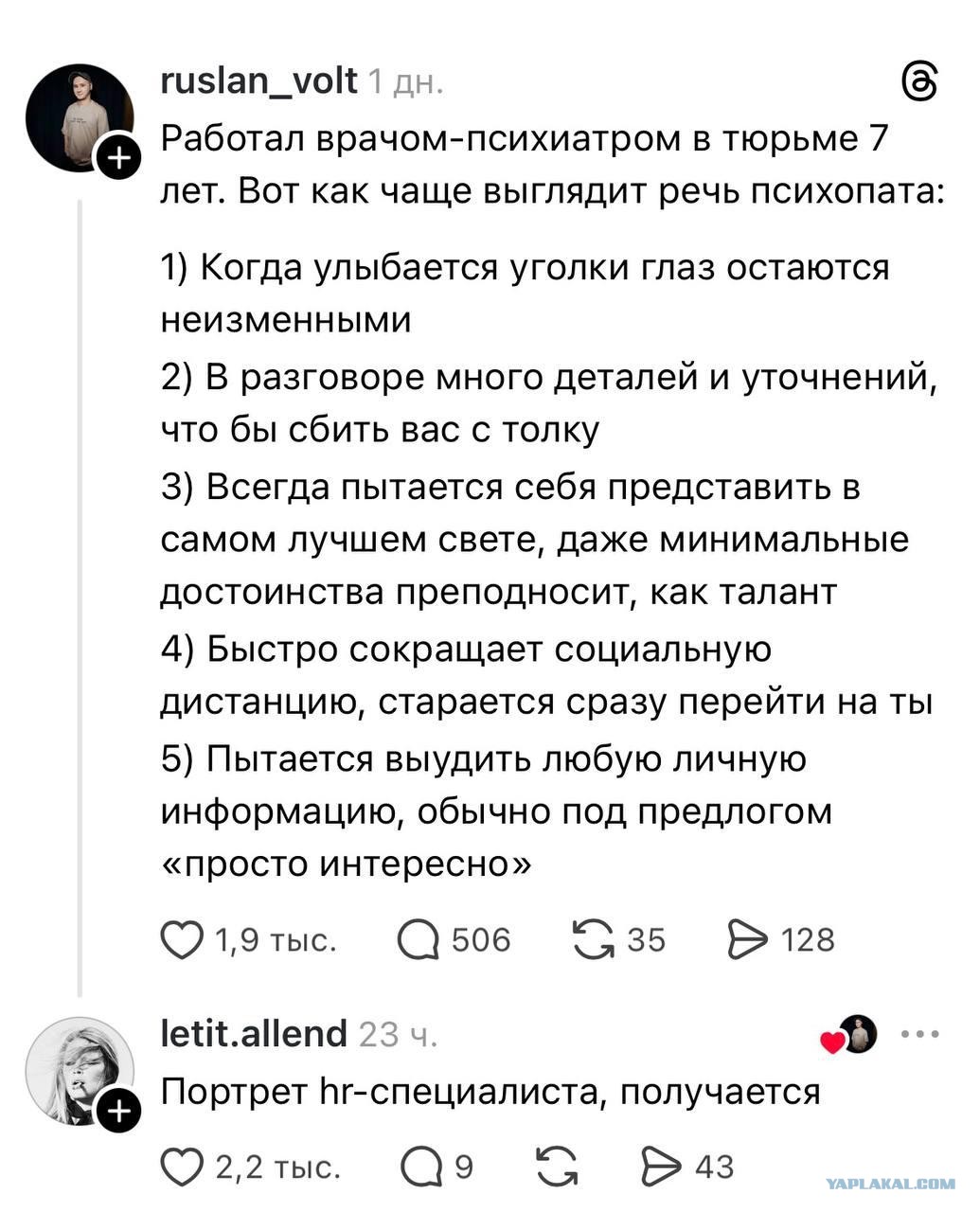
Task: Reply to the letit.allend comment
Action: click(x=422, y=1167)
